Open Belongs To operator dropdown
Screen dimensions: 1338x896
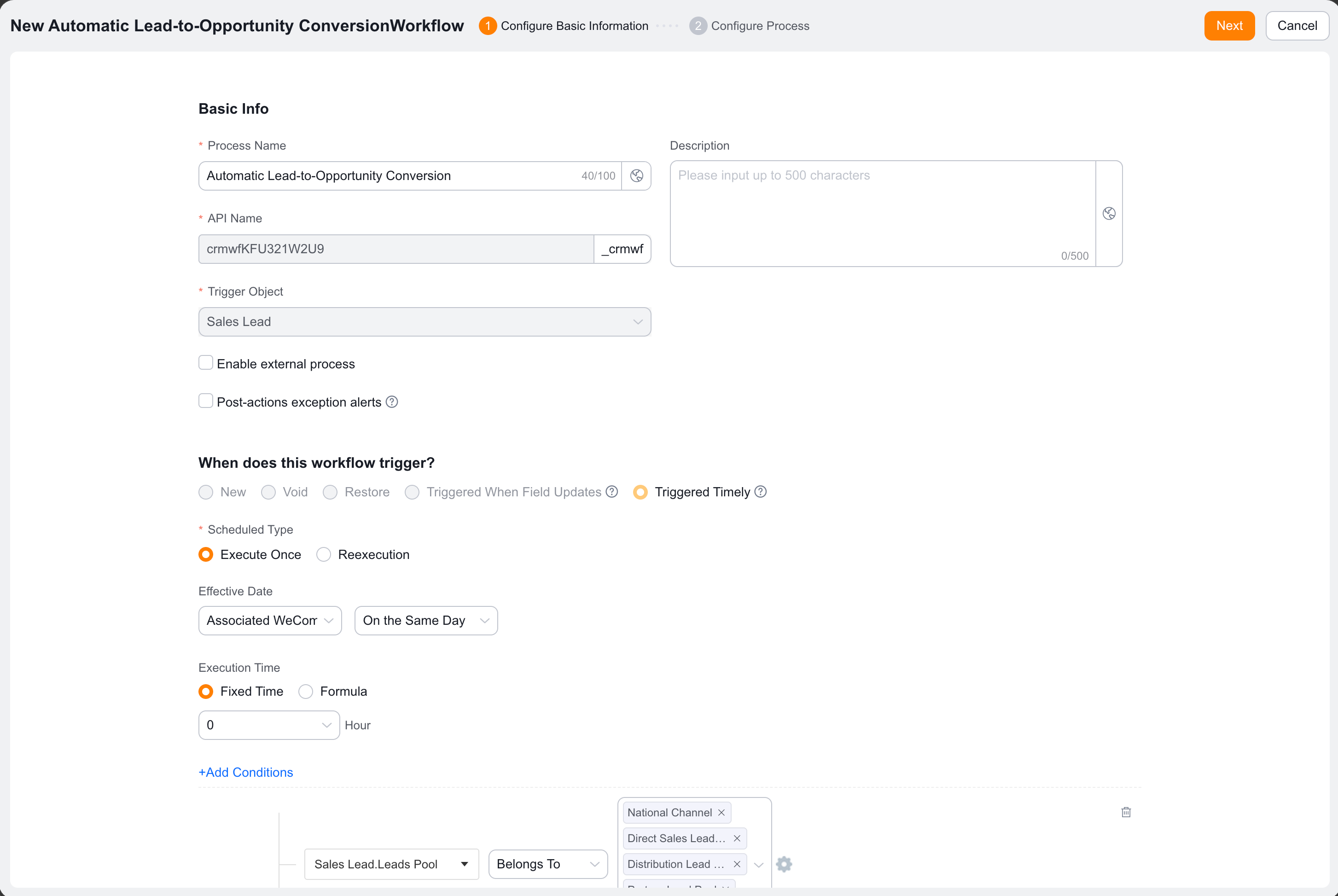point(548,864)
